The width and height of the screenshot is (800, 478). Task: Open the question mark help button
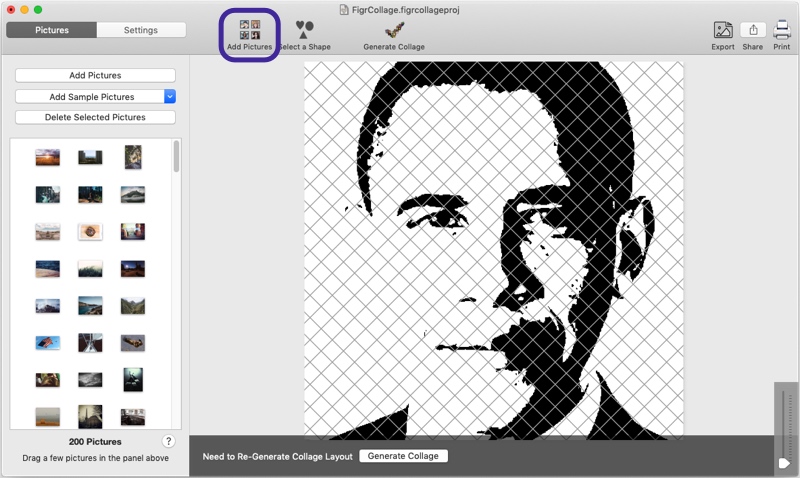pos(168,441)
